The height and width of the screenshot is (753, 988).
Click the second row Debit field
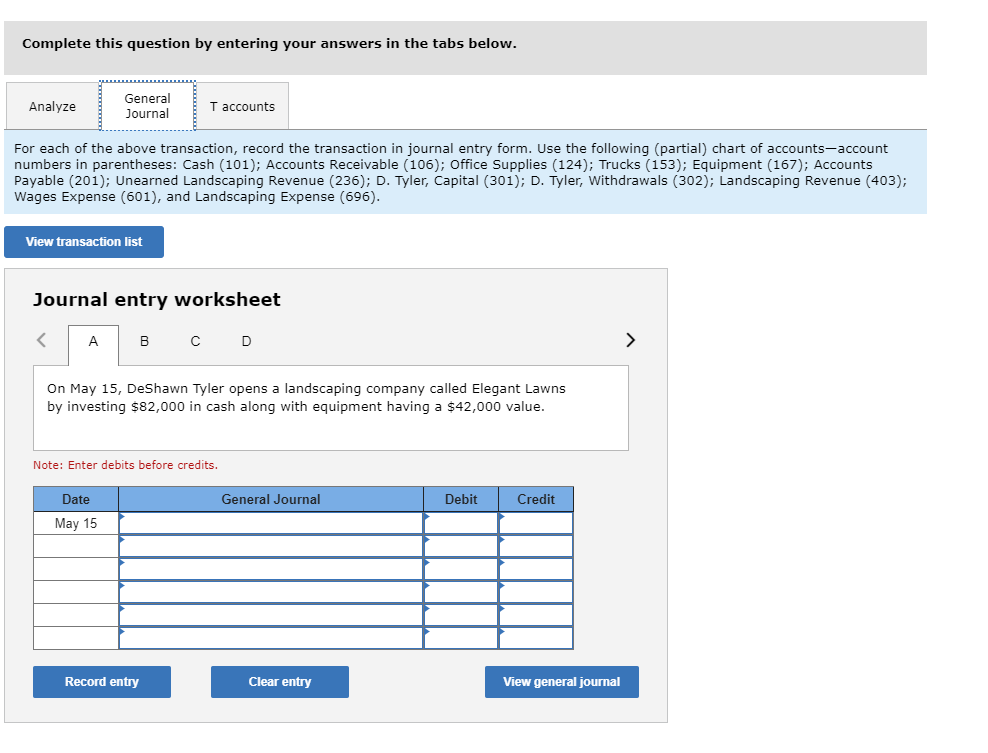[x=461, y=546]
